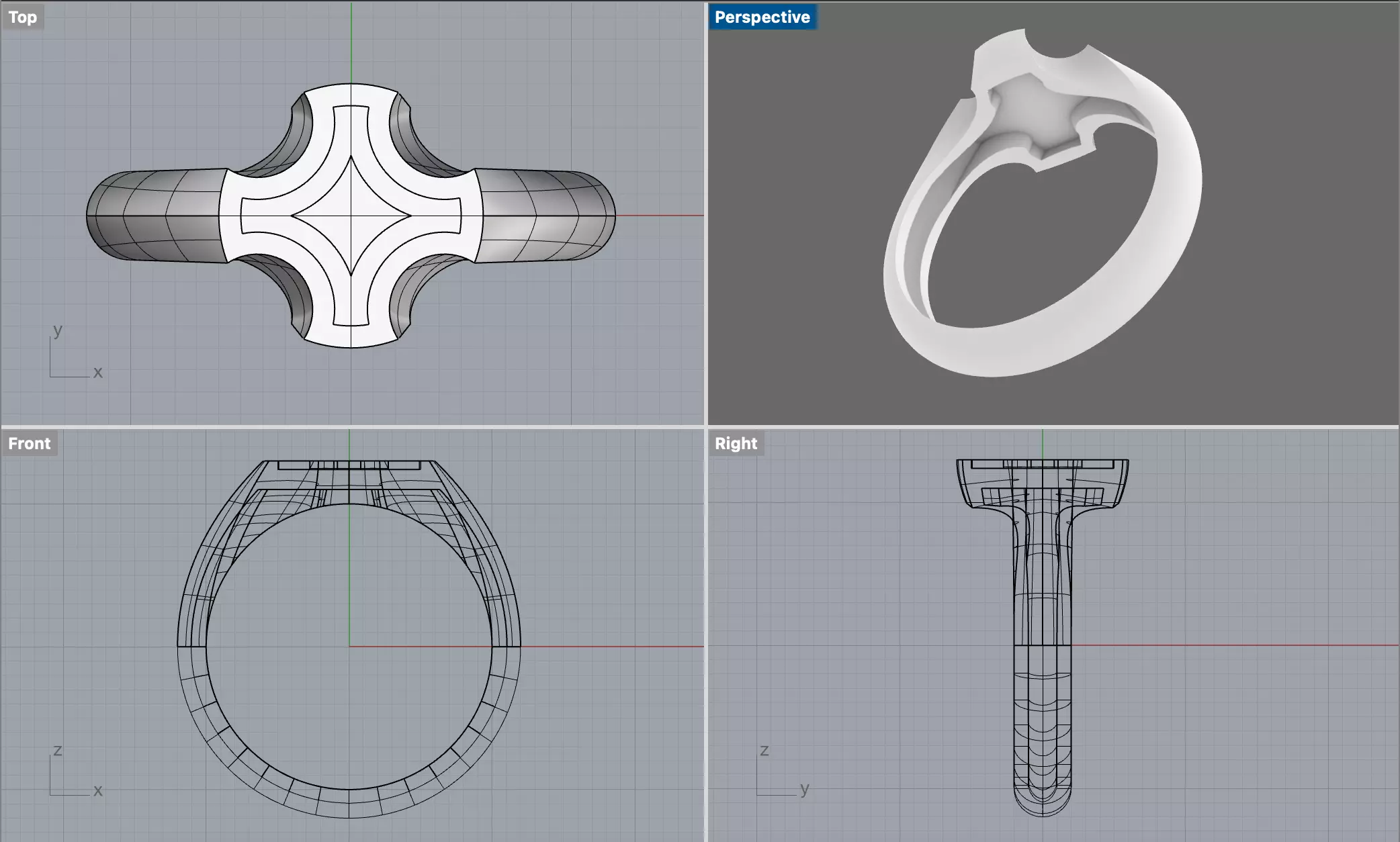Click the vertical divider between Top and Perspective
1400x842 pixels.
pyautogui.click(x=705, y=214)
